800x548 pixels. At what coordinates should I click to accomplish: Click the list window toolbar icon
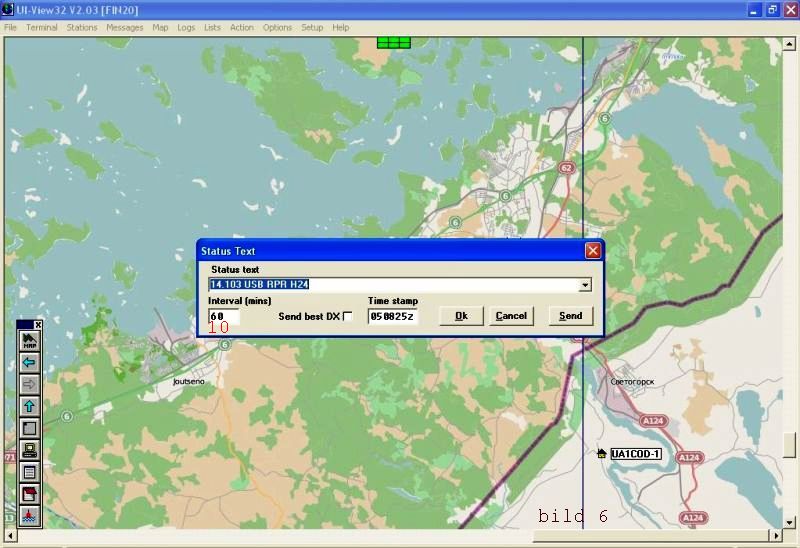29,472
